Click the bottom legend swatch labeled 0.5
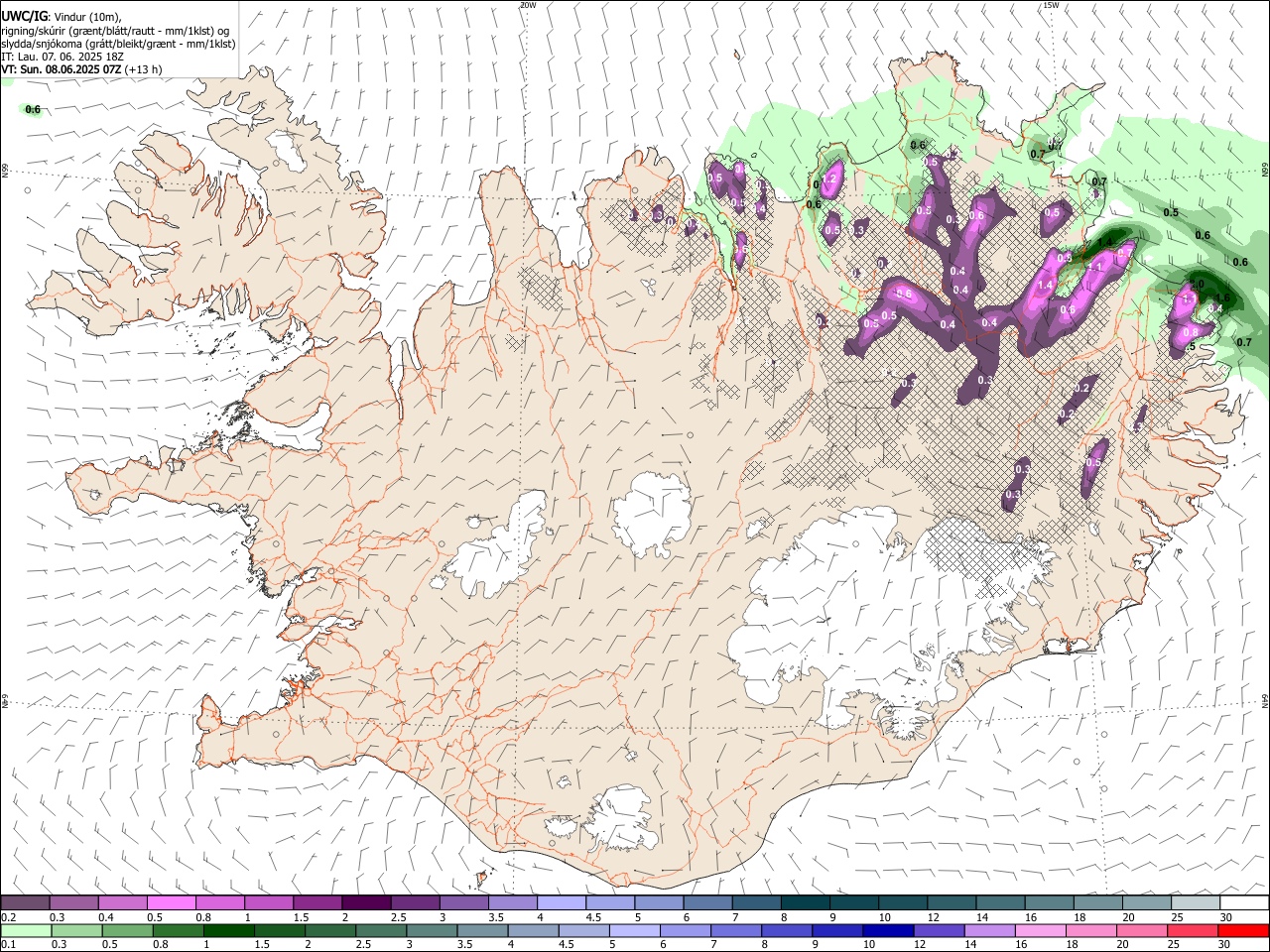 click(126, 931)
